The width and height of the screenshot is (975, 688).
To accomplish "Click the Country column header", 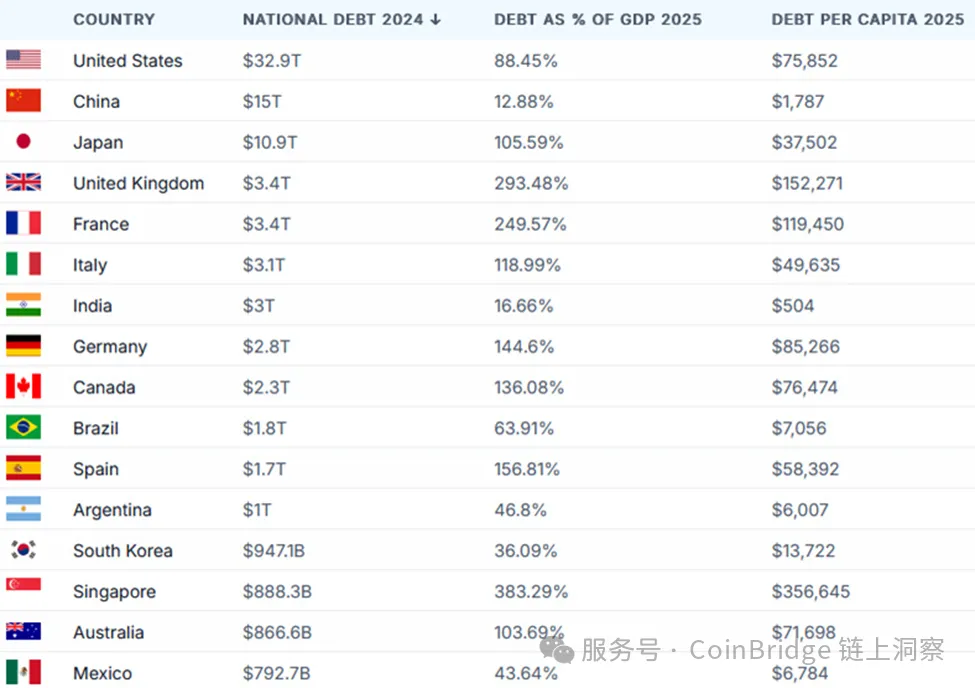I will click(x=114, y=19).
